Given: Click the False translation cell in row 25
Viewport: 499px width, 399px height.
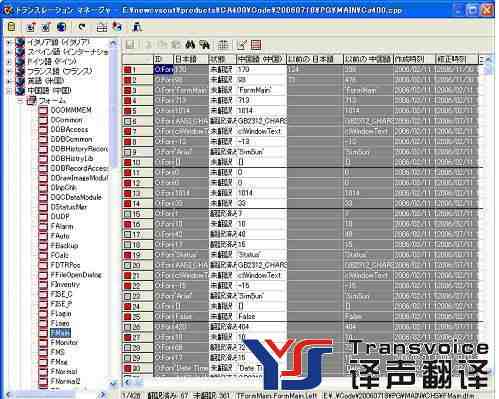Looking at the screenshot, I should point(262,317).
